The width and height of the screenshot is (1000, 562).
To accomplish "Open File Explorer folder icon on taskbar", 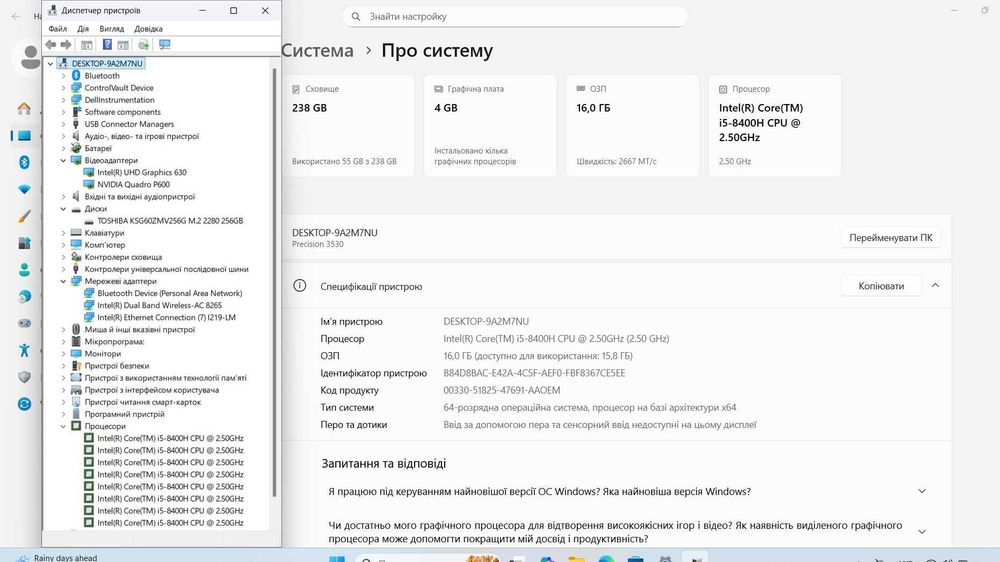I will 577,559.
